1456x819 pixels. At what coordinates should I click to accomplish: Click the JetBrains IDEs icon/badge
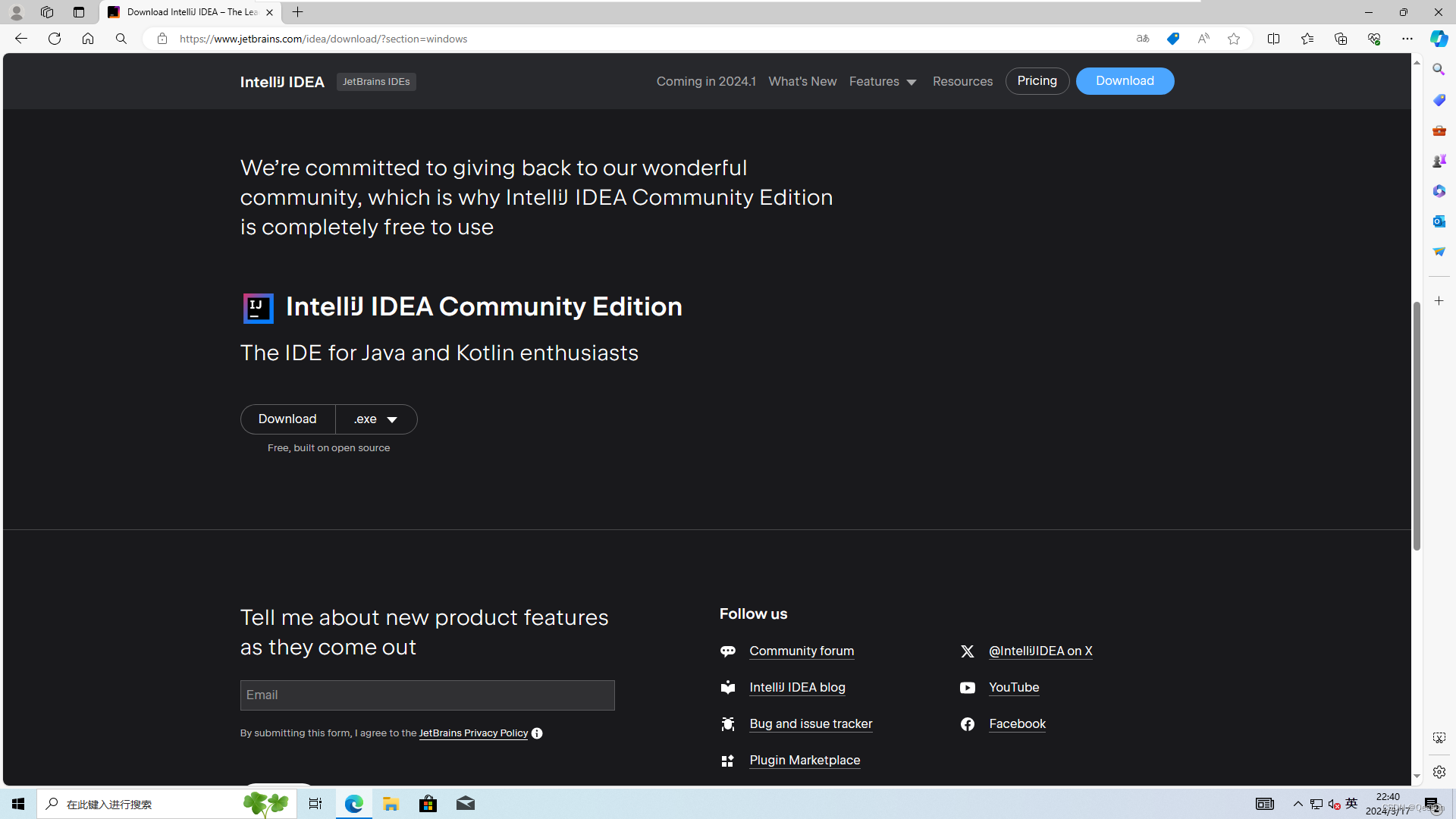coord(376,81)
